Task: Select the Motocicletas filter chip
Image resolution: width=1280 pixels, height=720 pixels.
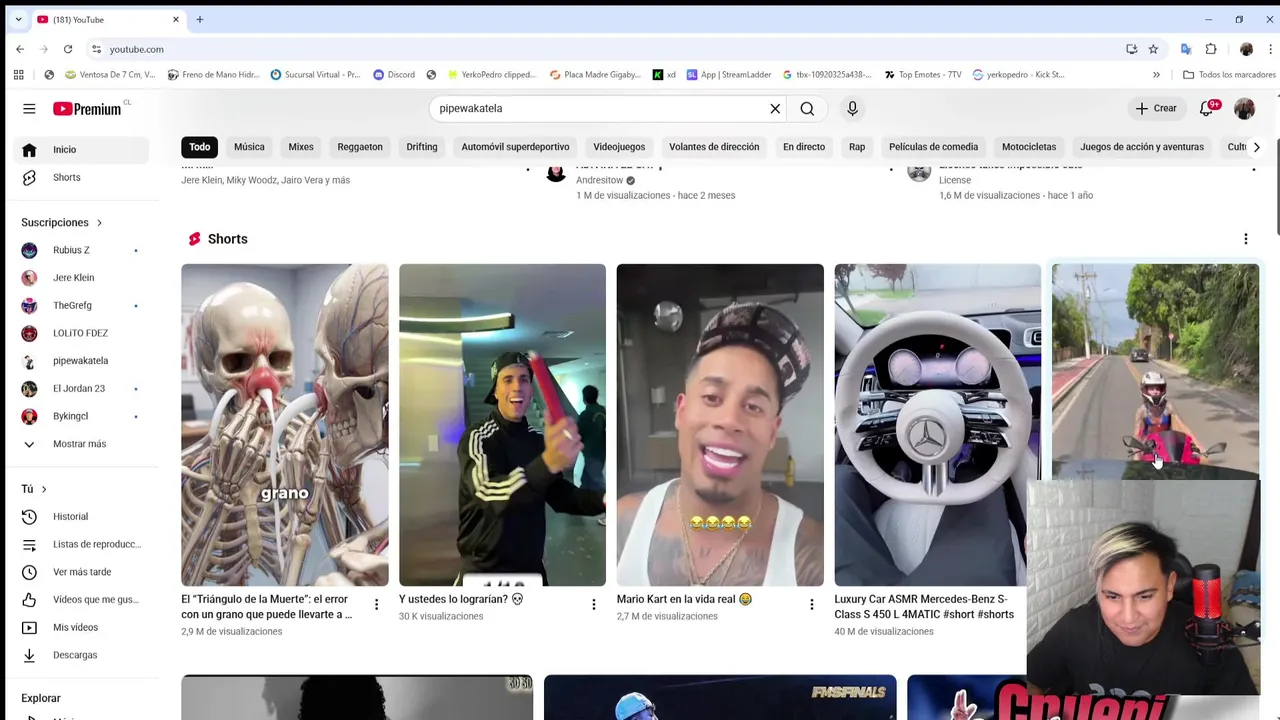Action: pyautogui.click(x=1029, y=147)
